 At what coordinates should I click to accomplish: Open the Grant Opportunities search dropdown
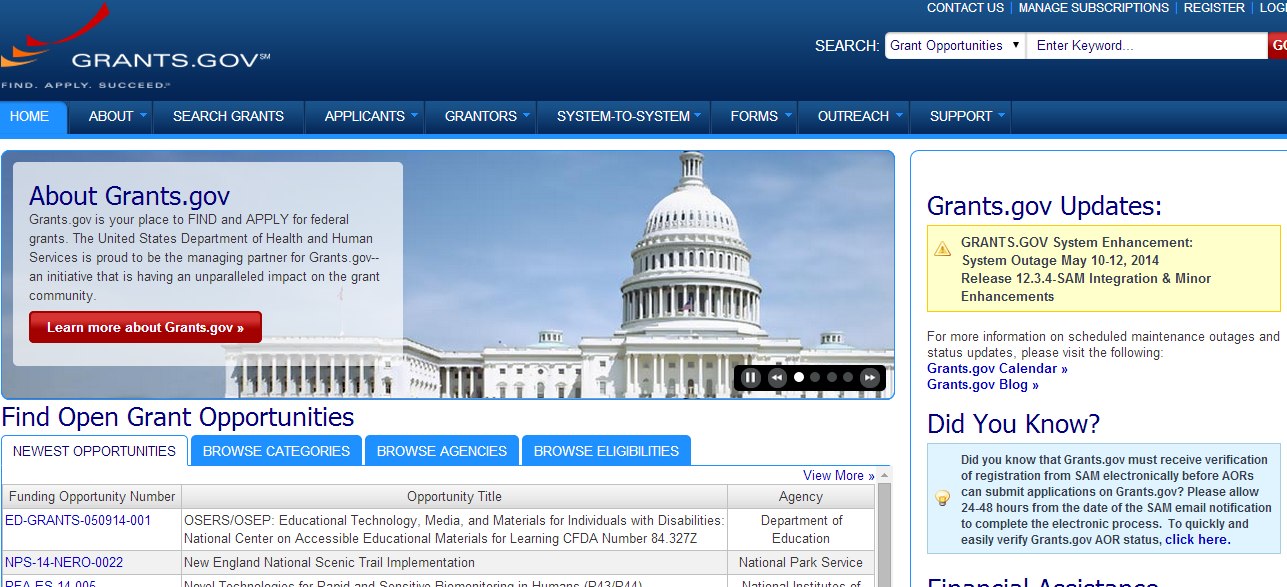954,46
